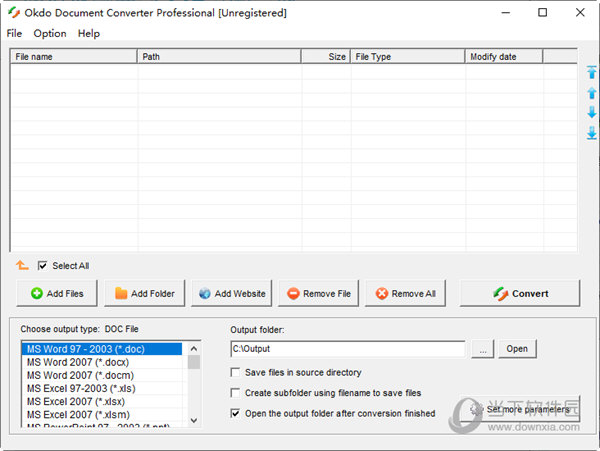
Task: Click the Okdo app logo in title bar
Action: [x=14, y=13]
